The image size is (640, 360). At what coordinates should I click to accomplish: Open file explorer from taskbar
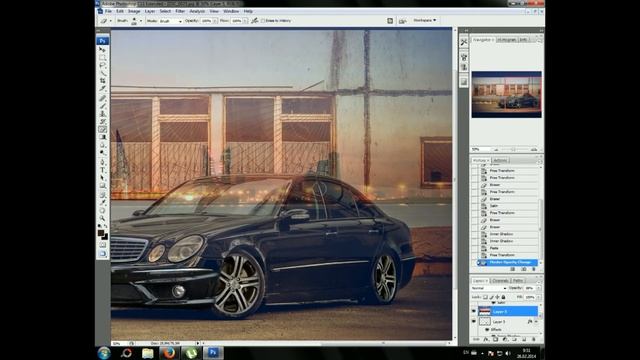pos(147,353)
